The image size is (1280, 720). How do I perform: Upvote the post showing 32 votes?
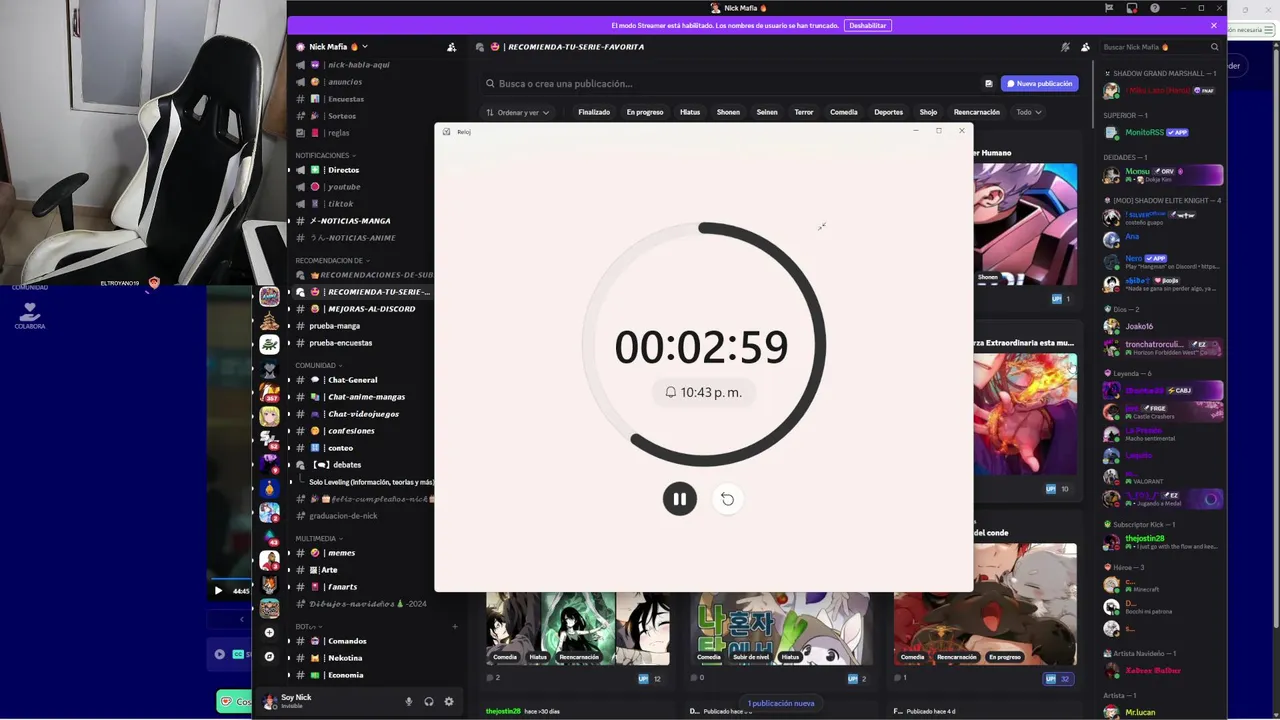[1058, 679]
